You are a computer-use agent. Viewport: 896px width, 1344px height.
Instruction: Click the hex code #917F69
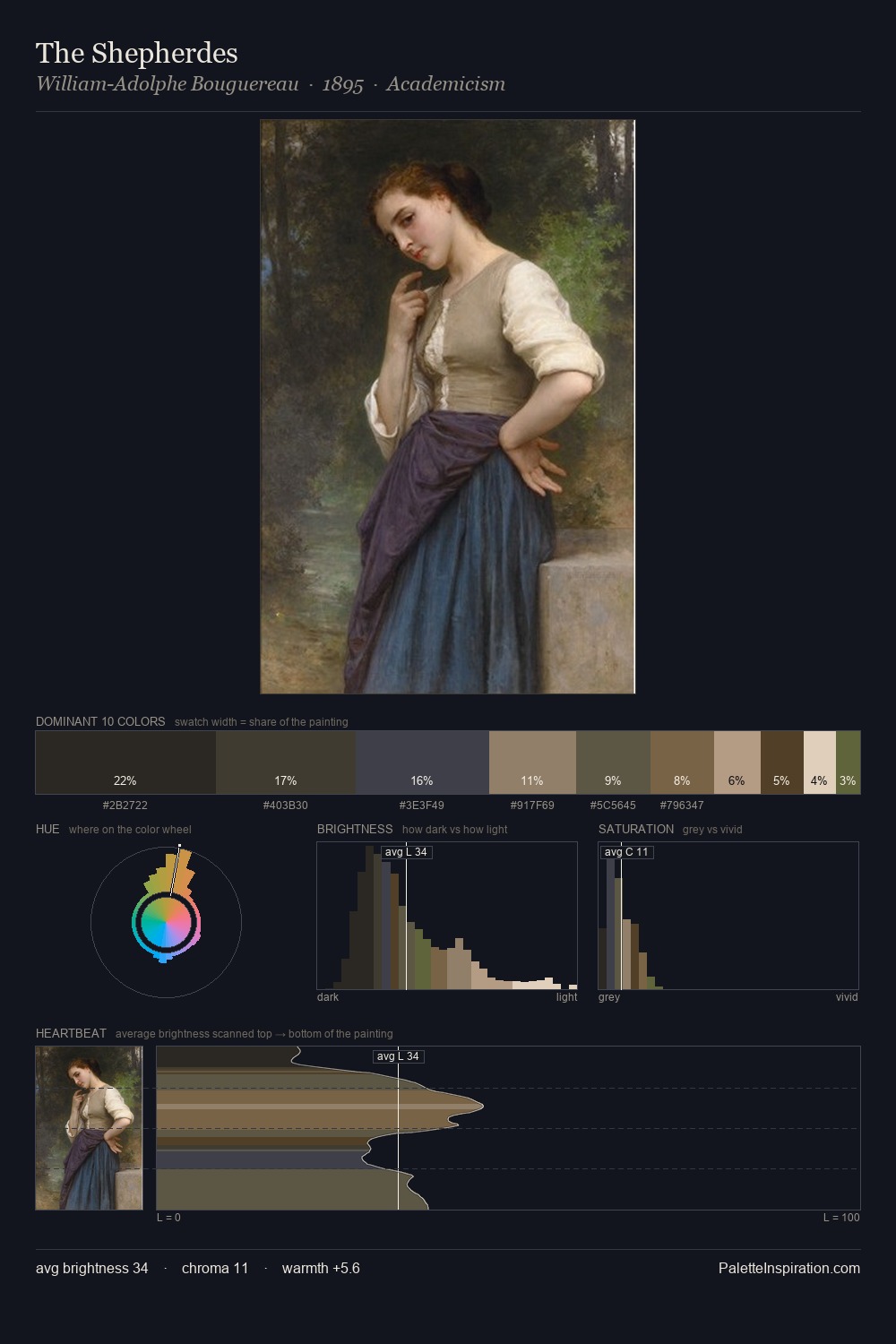pos(532,805)
